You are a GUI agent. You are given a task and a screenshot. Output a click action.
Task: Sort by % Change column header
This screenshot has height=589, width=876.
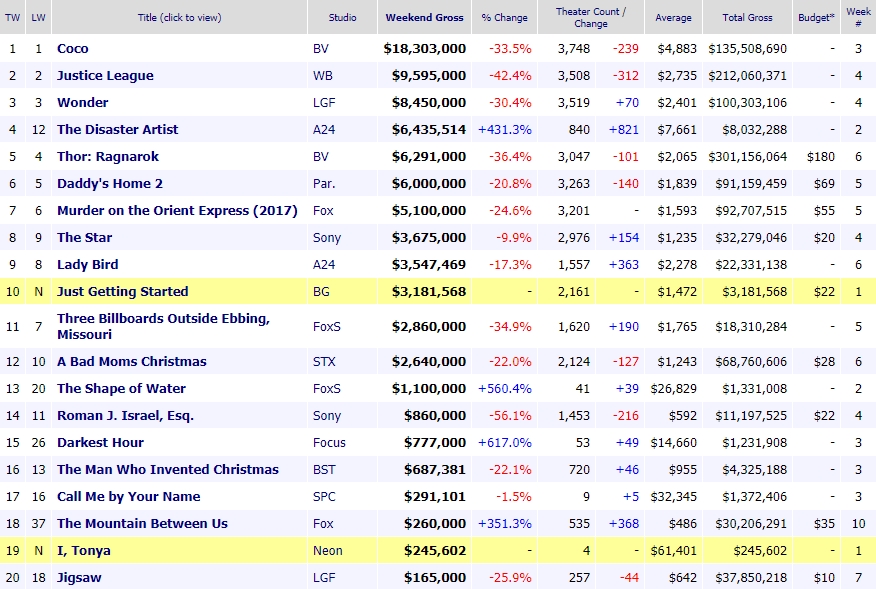(504, 17)
